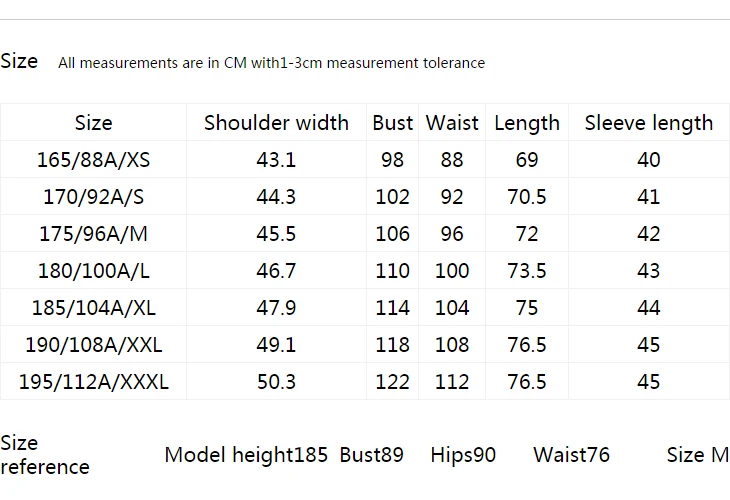The image size is (730, 500).
Task: Select the 175/96A/M size label
Action: click(94, 234)
